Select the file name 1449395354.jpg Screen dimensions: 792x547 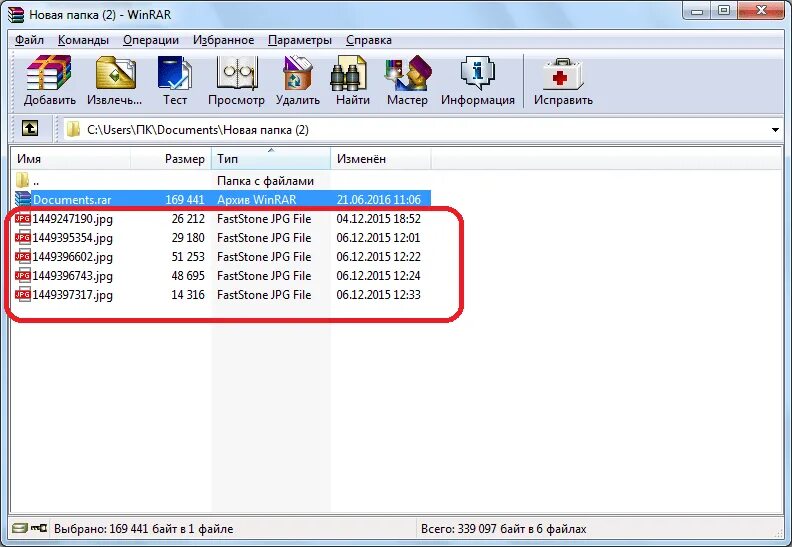click(x=72, y=238)
